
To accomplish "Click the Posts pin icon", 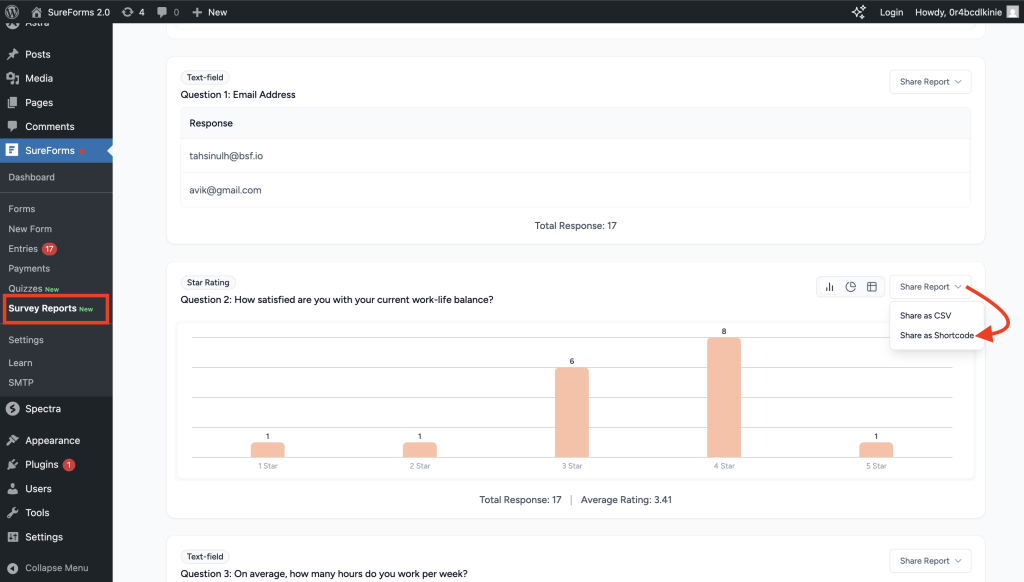I will pyautogui.click(x=12, y=54).
